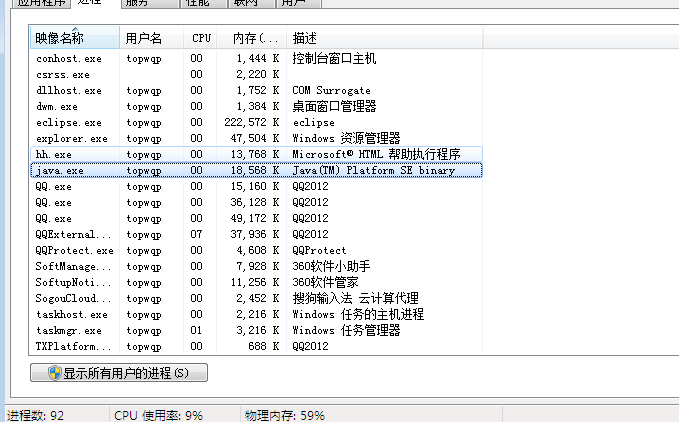Select the eclipse.exe process row
The height and width of the screenshot is (422, 679).
pyautogui.click(x=256, y=122)
